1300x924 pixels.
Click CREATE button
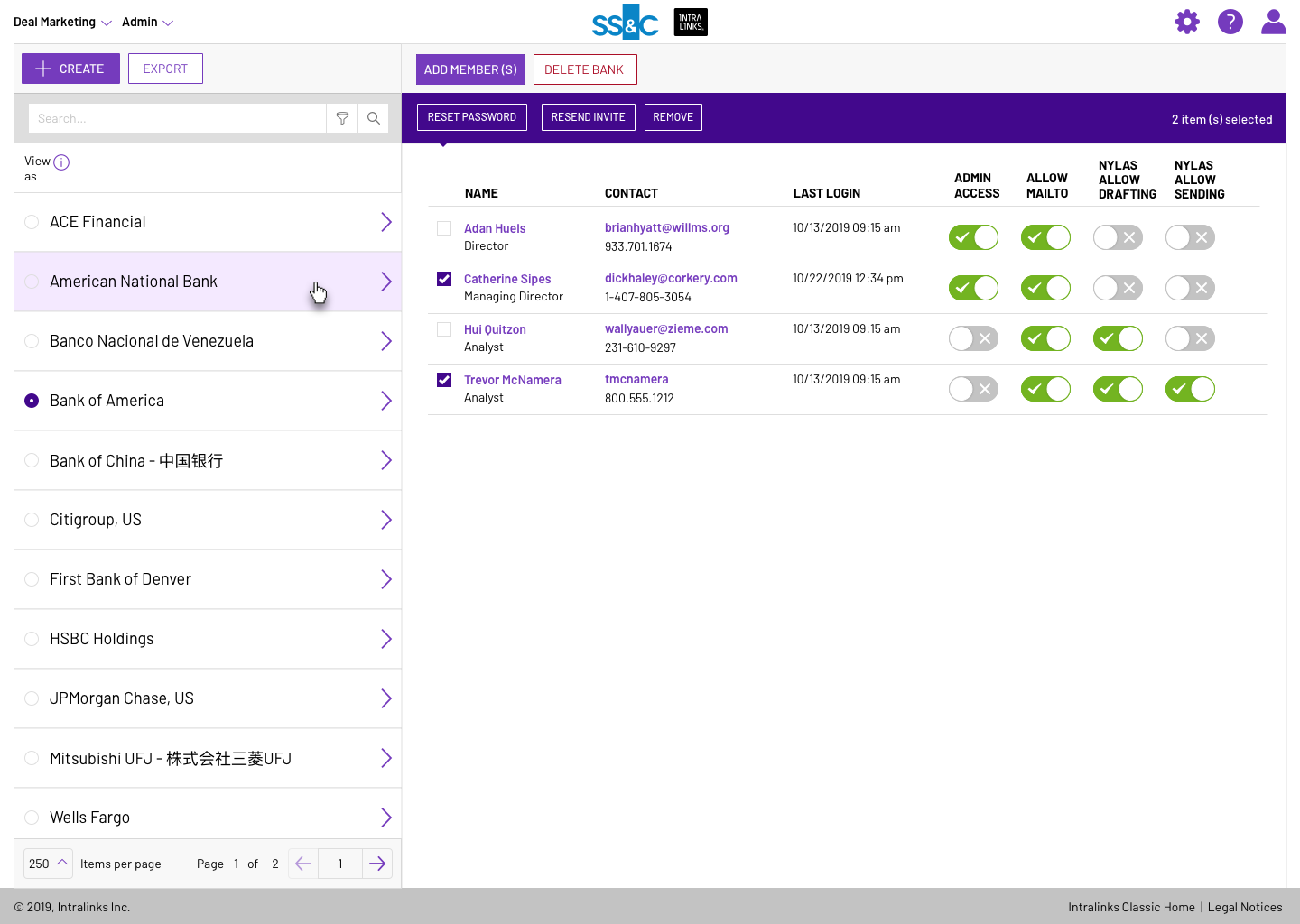(x=70, y=69)
